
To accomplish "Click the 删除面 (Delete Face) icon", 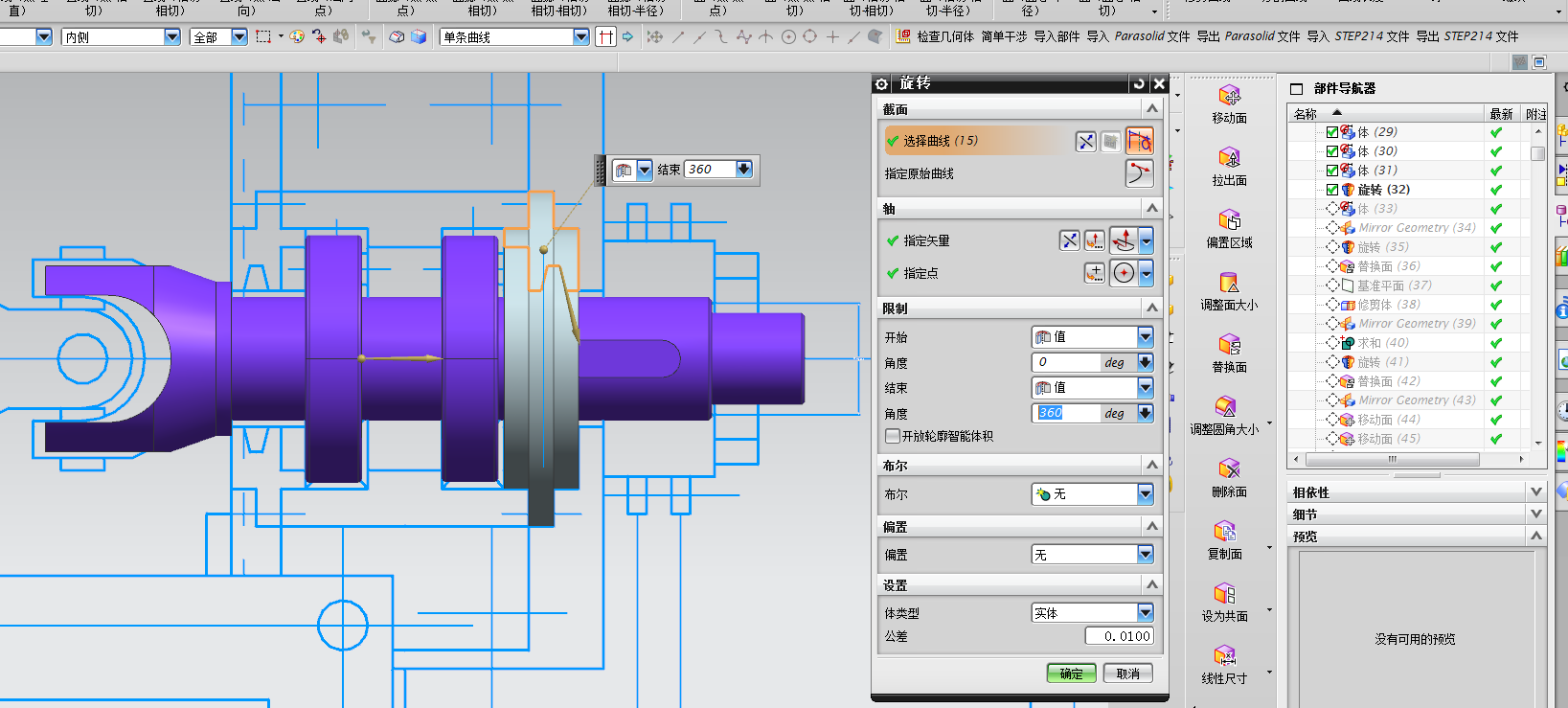I will 1230,469.
